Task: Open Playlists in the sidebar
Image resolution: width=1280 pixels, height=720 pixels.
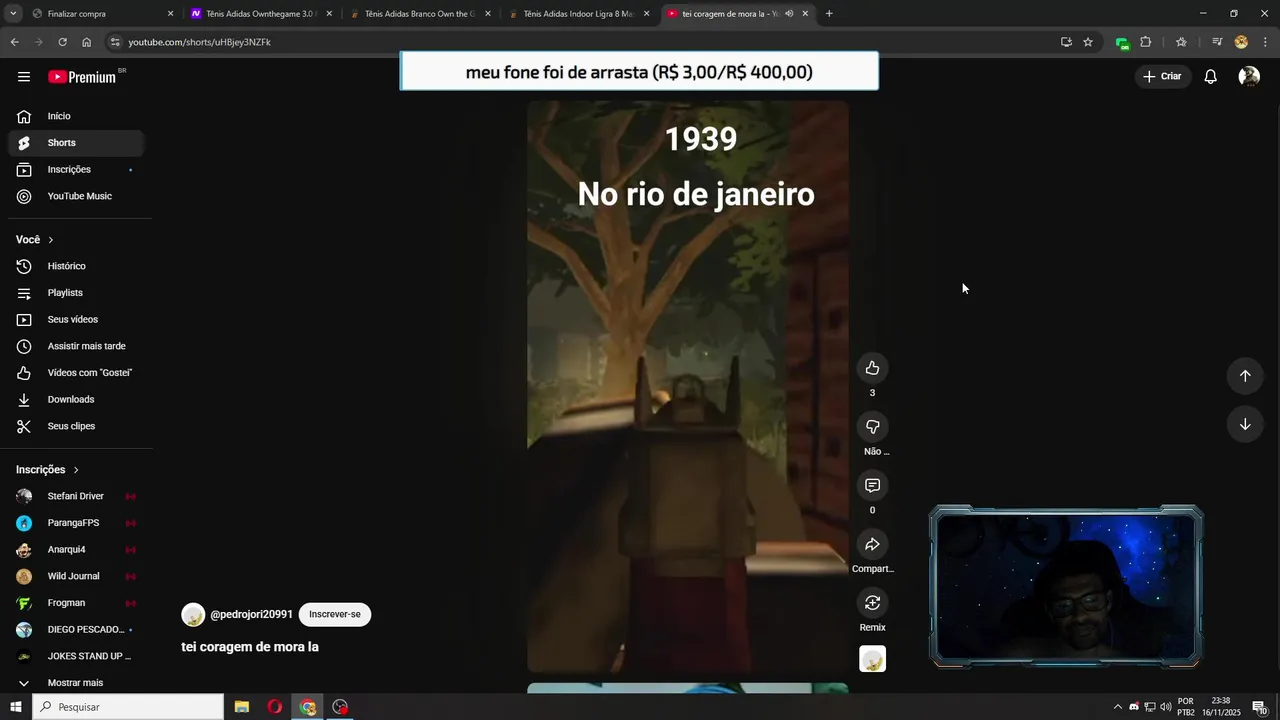Action: [x=76, y=293]
